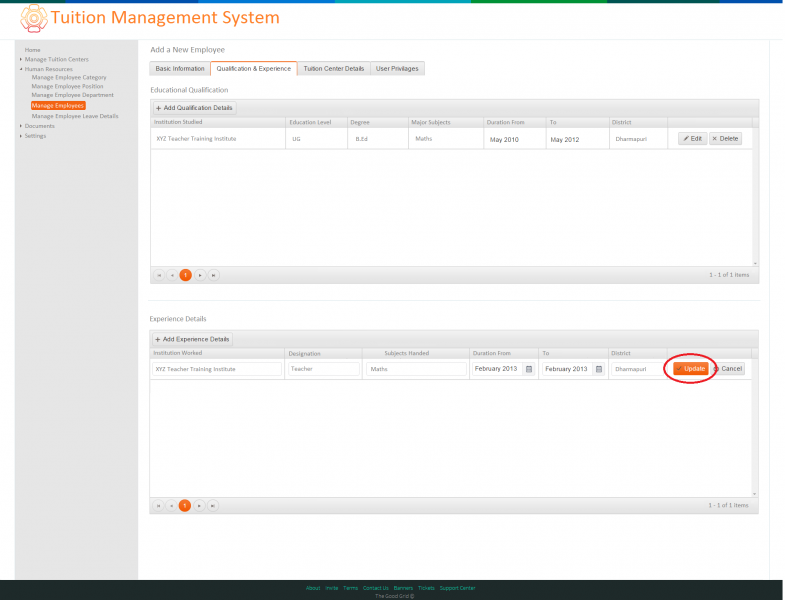Go to next page in Educational Qualification pager
The width and height of the screenshot is (785, 600).
coord(200,275)
